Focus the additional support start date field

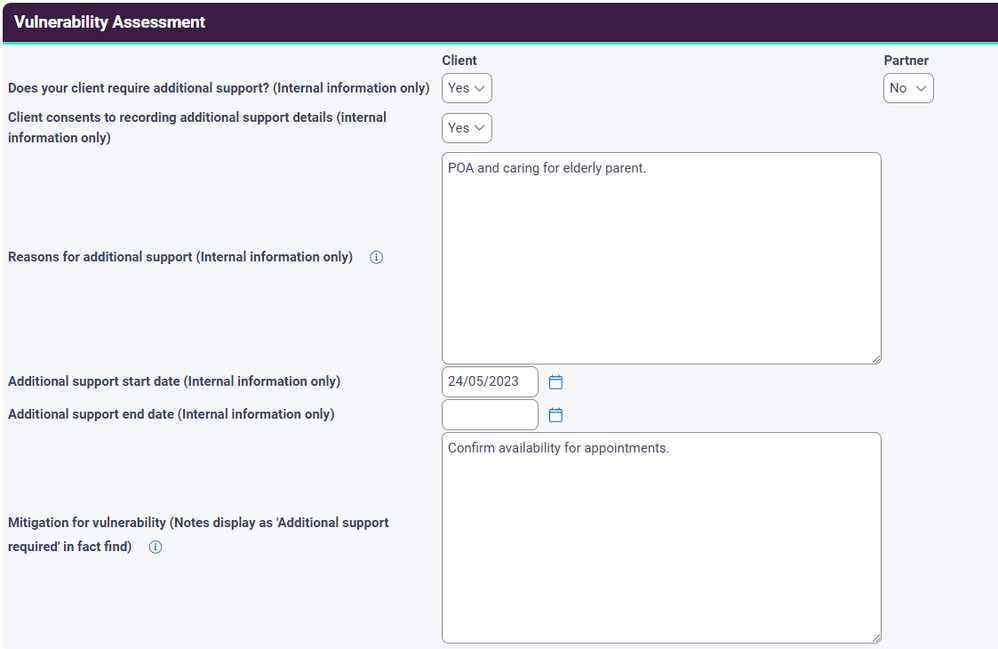tap(489, 382)
